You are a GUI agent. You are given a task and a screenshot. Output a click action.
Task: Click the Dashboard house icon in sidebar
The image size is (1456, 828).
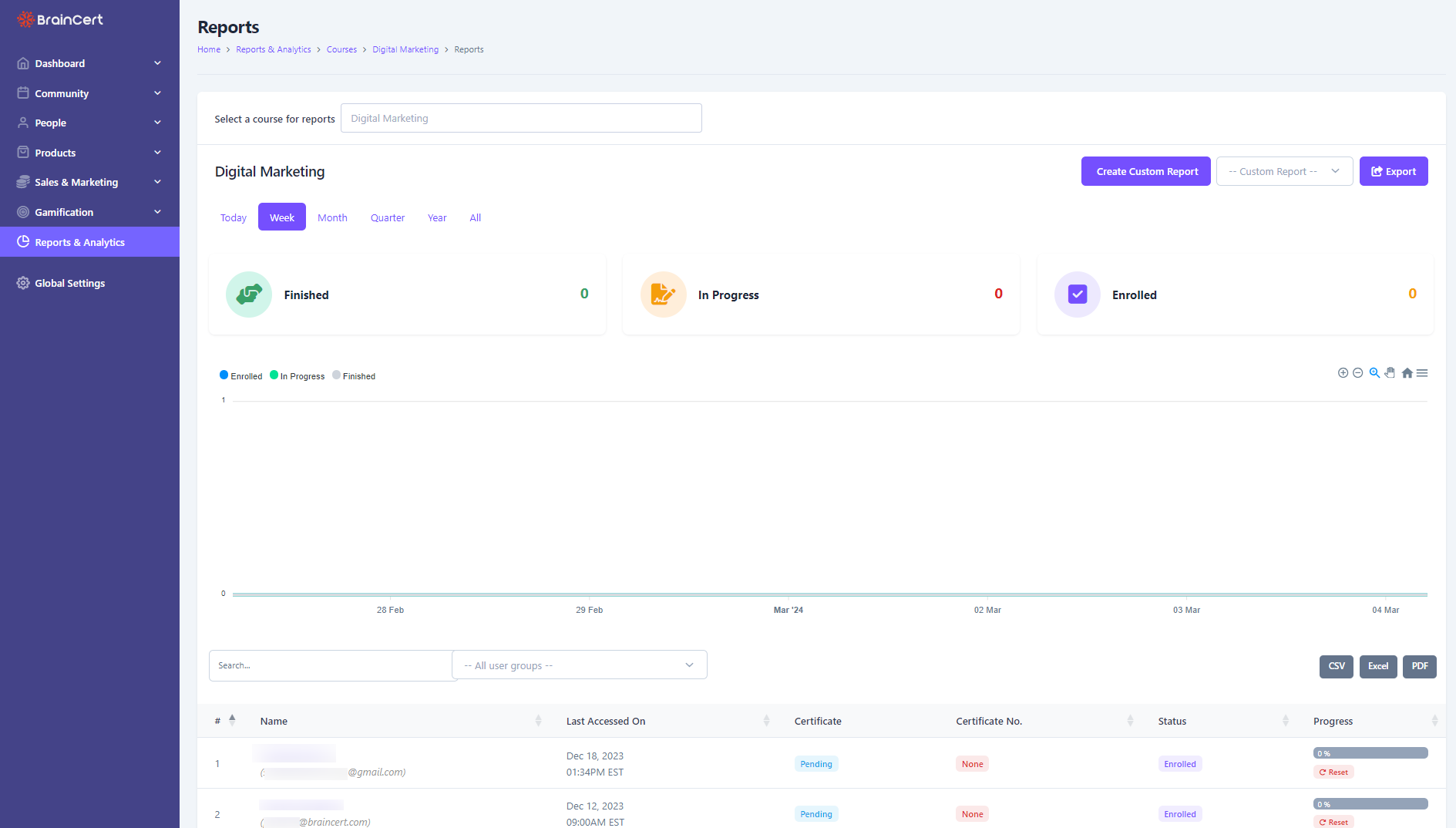click(23, 63)
